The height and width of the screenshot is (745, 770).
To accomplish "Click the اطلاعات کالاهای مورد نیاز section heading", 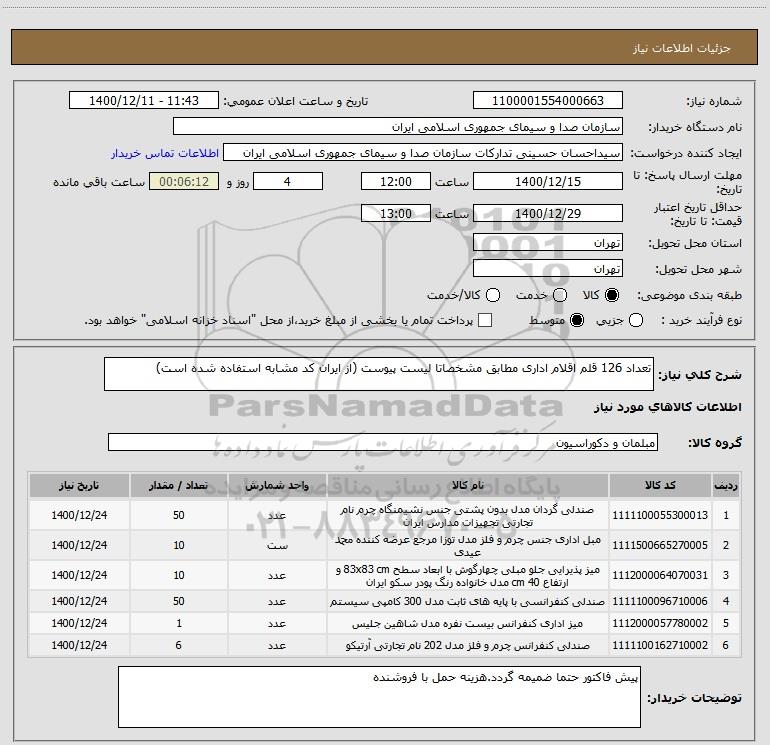I will [667, 407].
